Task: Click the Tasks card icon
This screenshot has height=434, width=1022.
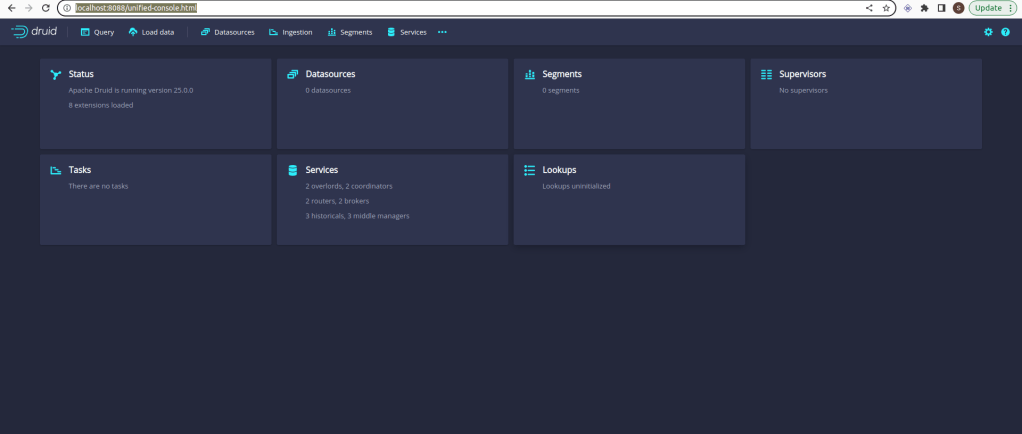Action: click(56, 170)
